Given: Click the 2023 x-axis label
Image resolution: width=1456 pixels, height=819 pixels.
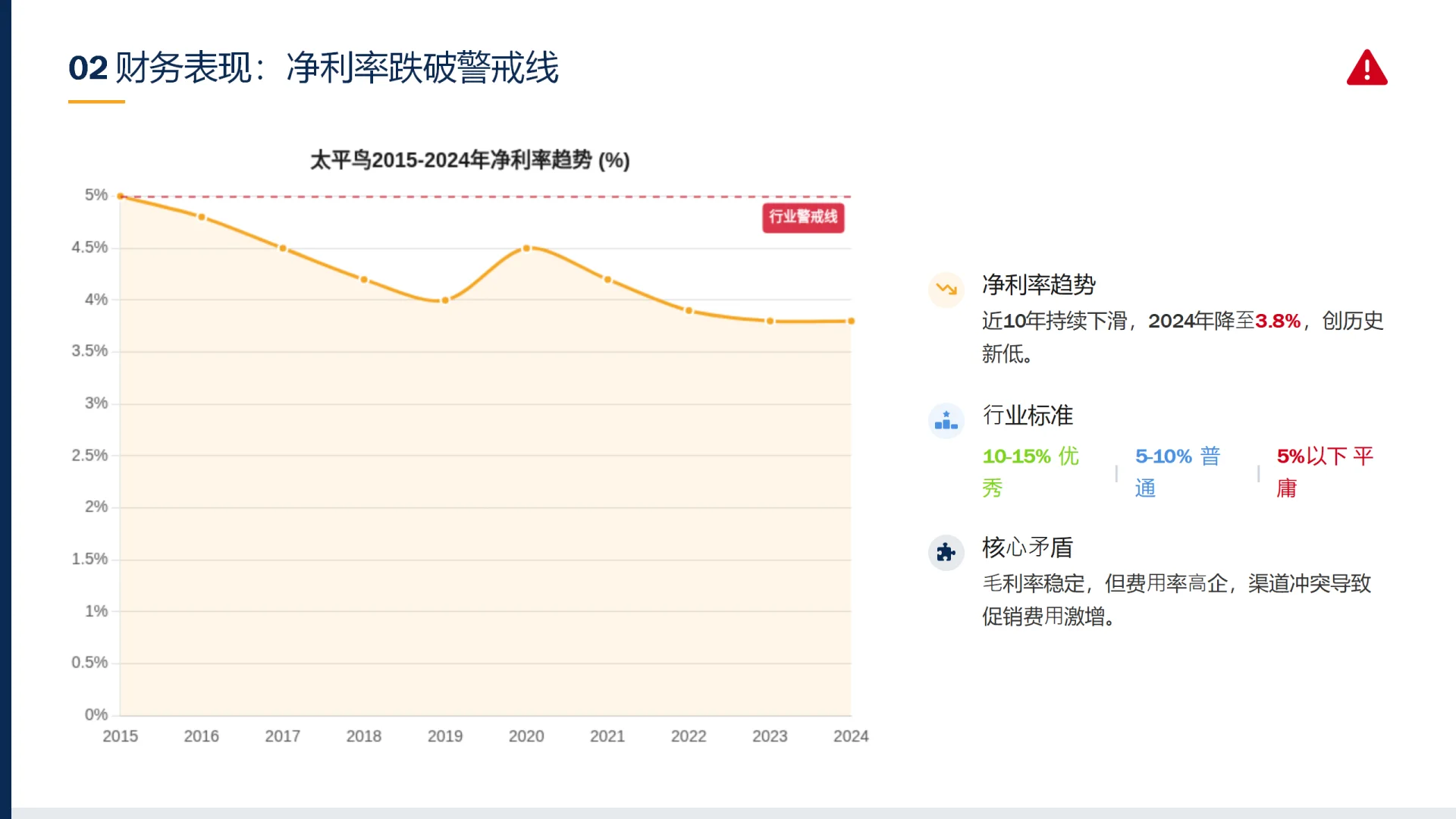Looking at the screenshot, I should tap(770, 736).
